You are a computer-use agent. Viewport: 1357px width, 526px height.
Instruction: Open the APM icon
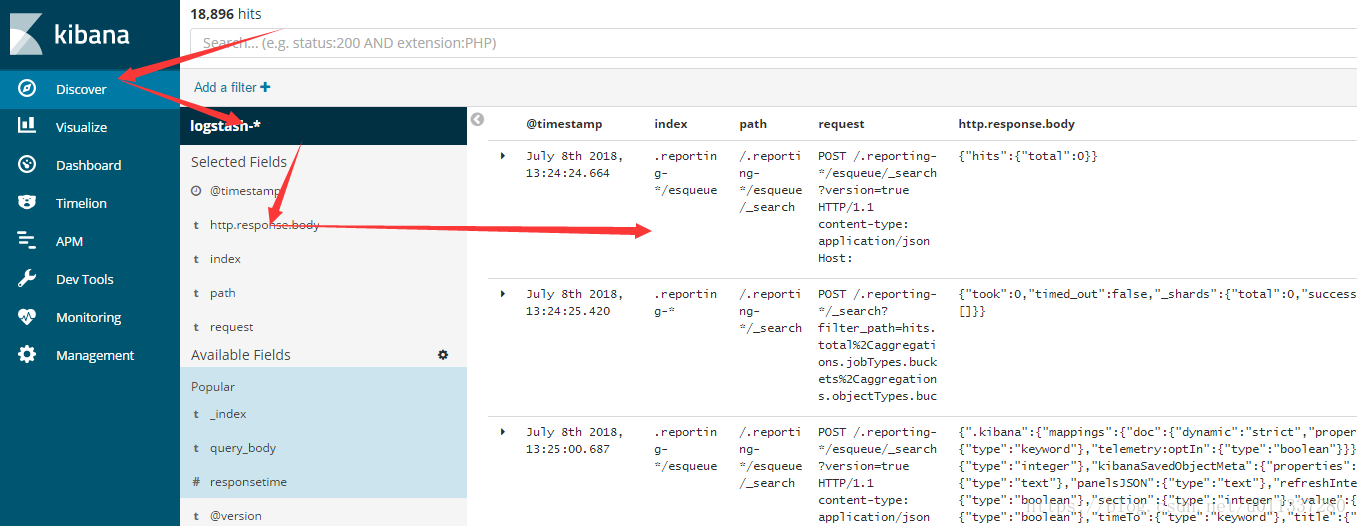[x=27, y=241]
